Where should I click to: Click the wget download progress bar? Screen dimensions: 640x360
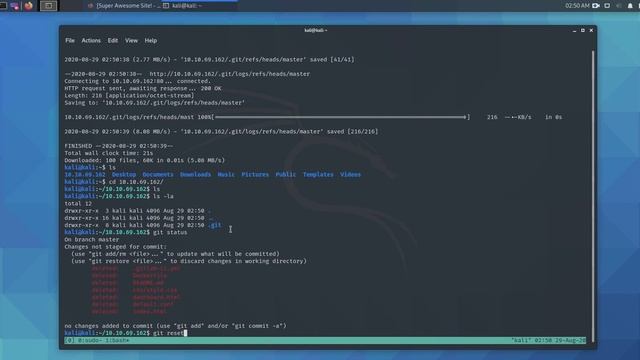(341, 117)
